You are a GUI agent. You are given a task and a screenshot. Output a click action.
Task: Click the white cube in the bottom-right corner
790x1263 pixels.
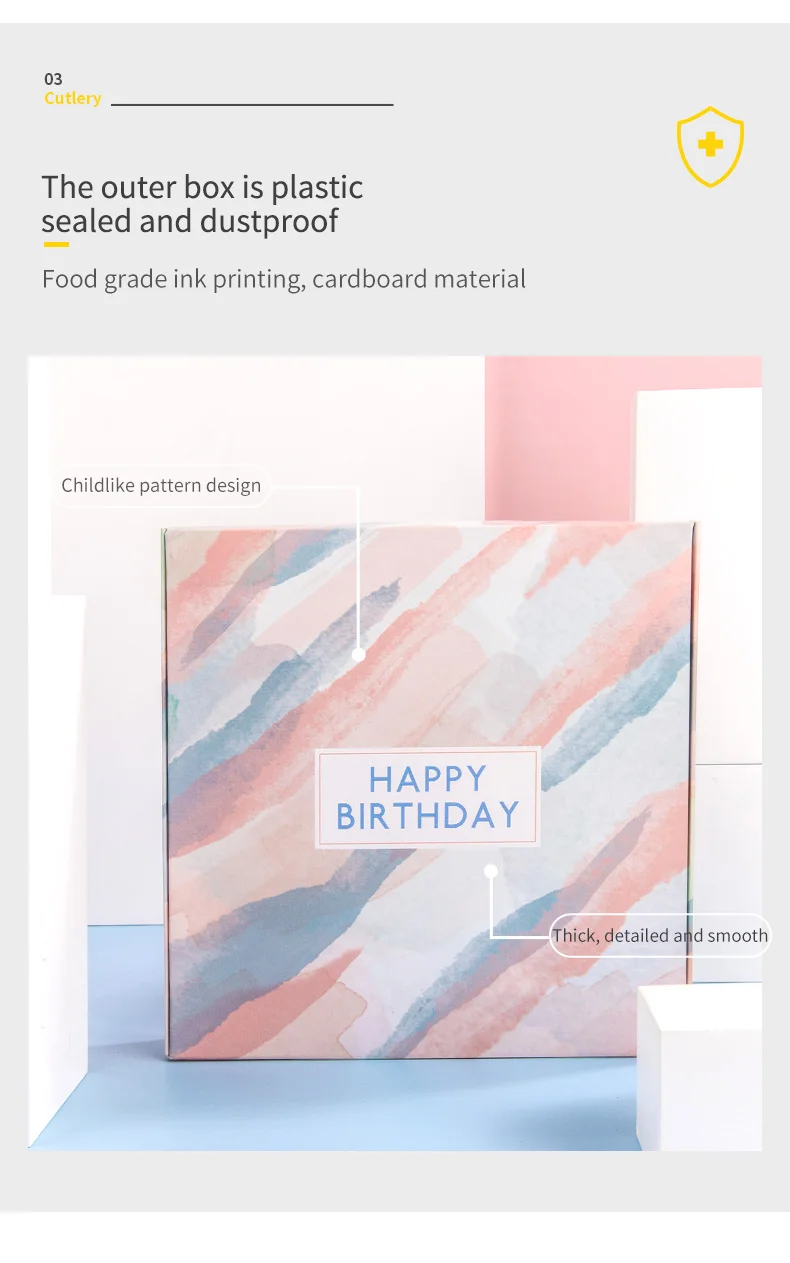[x=700, y=1065]
